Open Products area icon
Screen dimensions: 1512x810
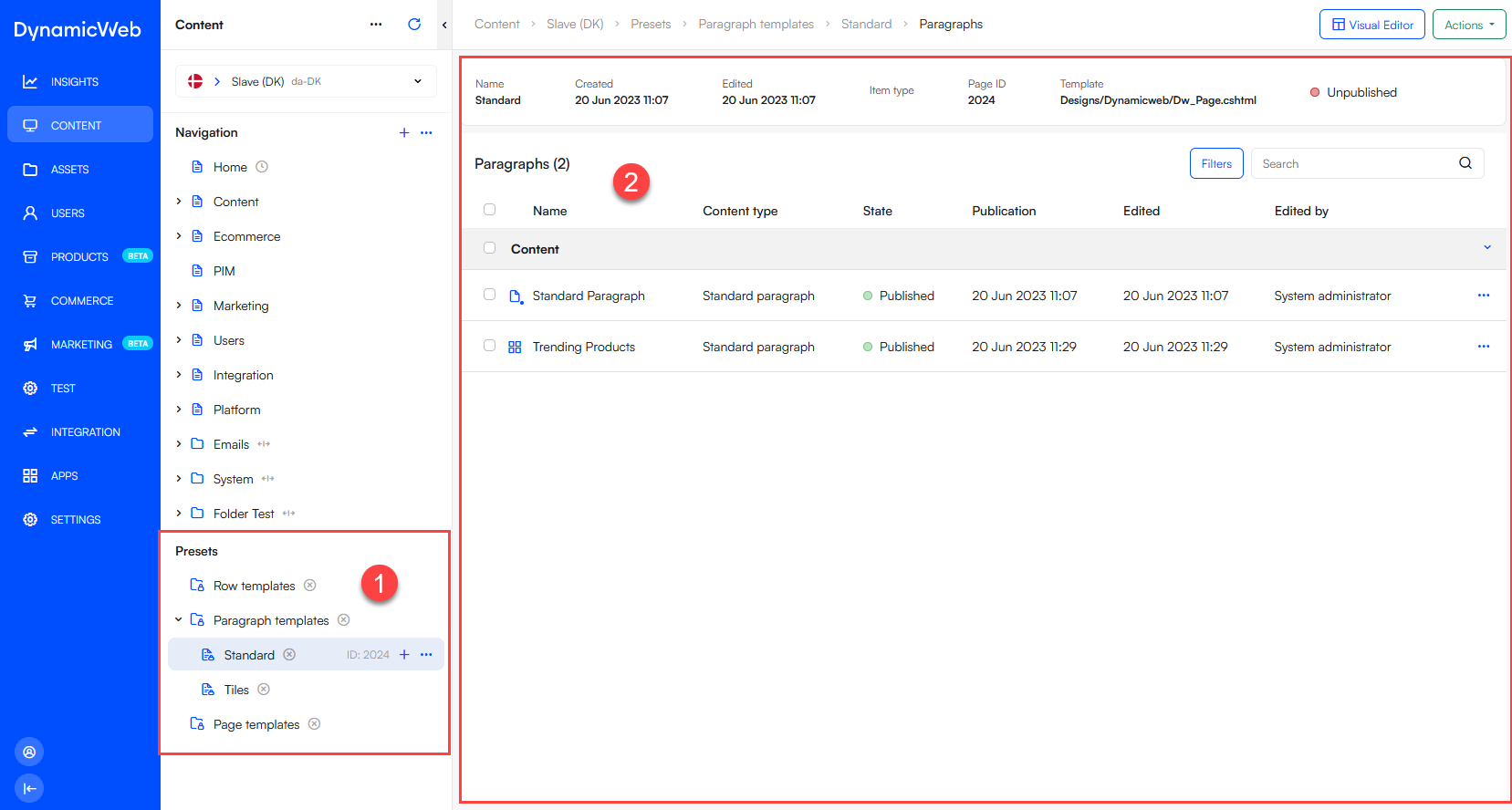(30, 257)
